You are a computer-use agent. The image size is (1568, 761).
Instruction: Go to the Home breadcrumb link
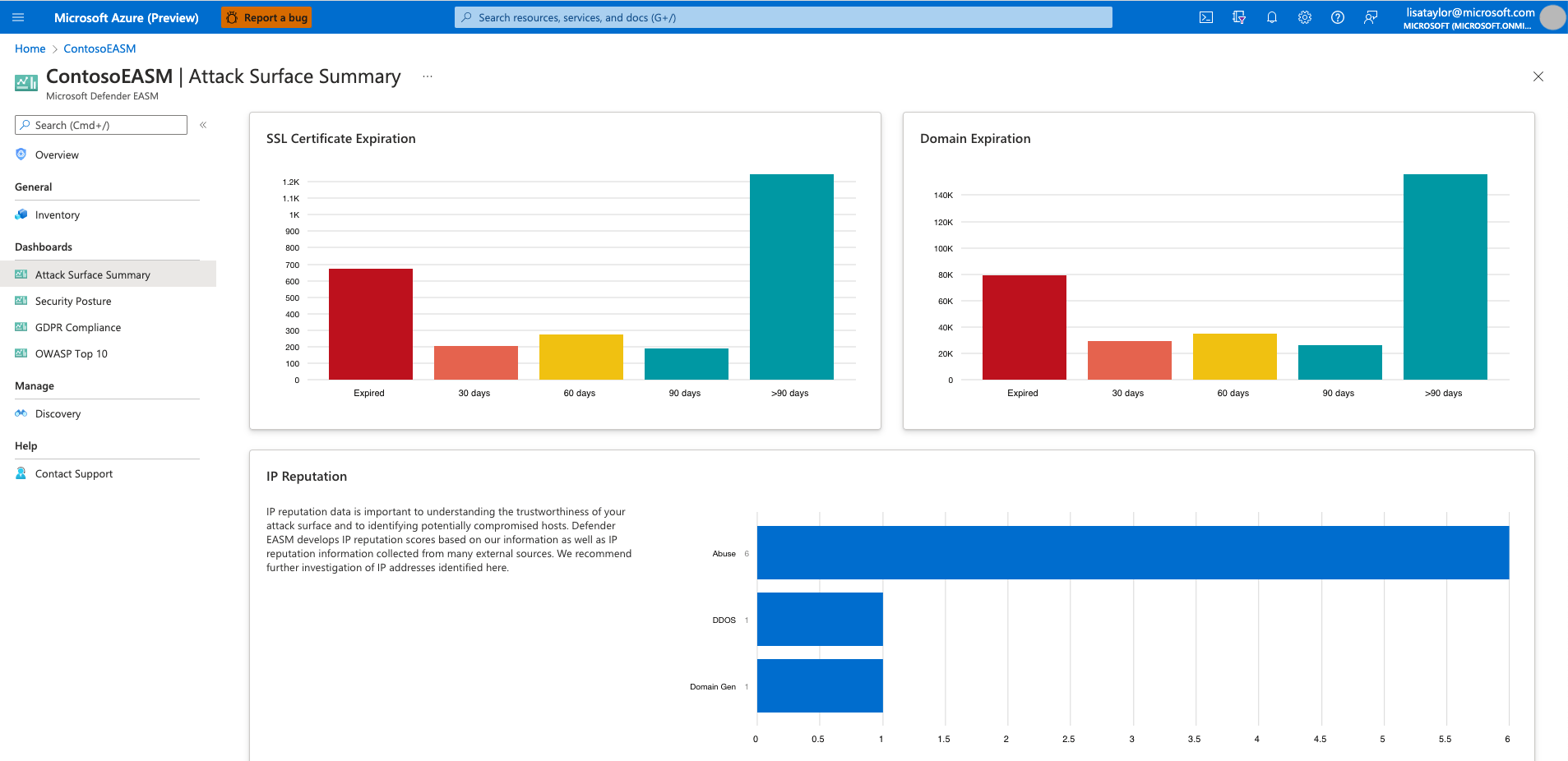click(x=30, y=48)
